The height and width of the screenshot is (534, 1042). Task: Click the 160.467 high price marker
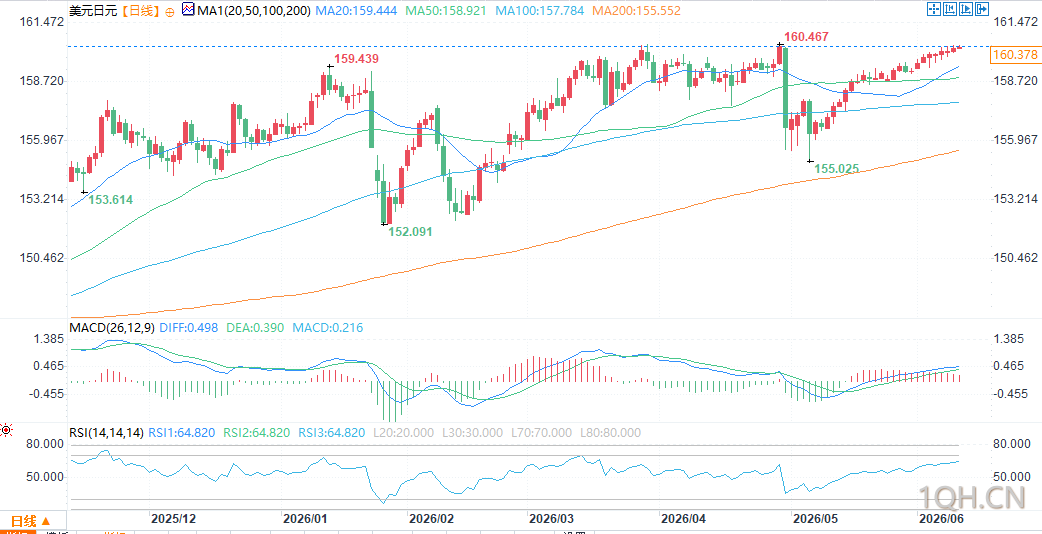[806, 37]
